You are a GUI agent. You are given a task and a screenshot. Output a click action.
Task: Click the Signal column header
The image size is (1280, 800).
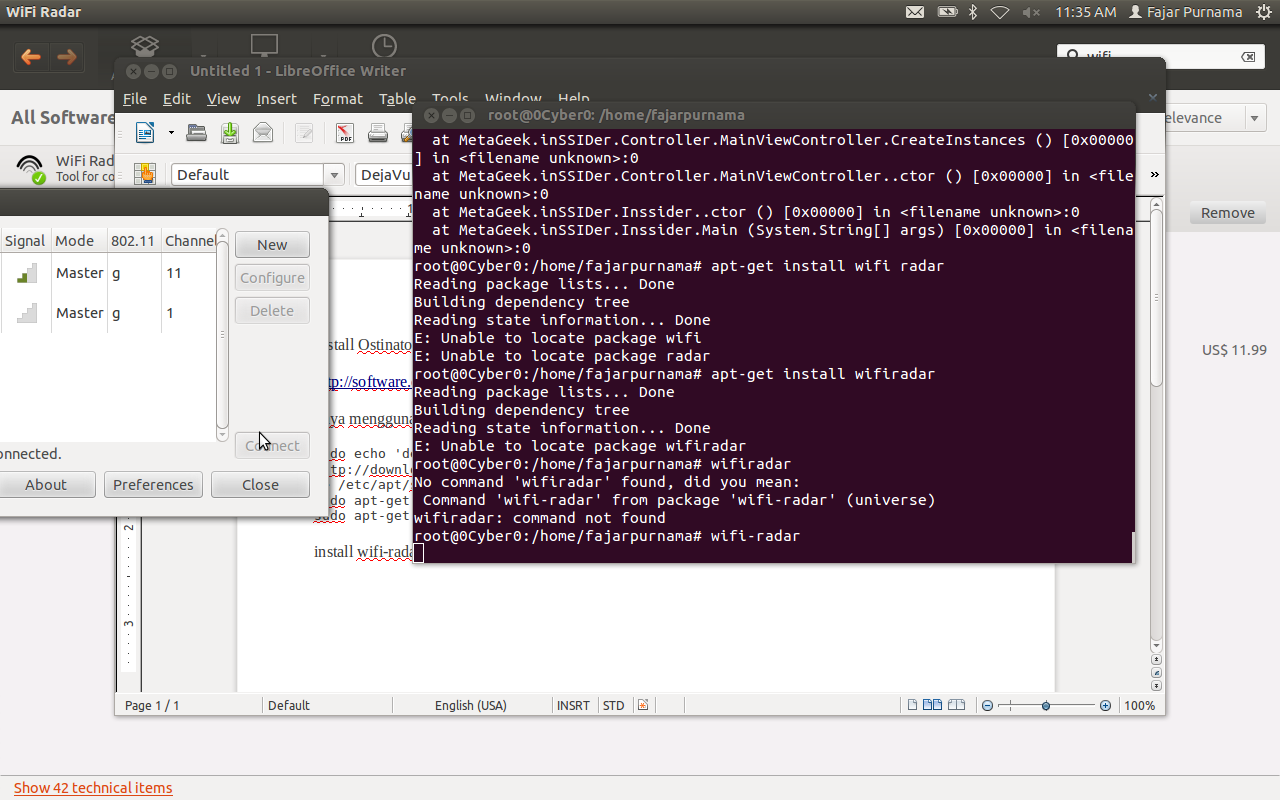(x=25, y=241)
